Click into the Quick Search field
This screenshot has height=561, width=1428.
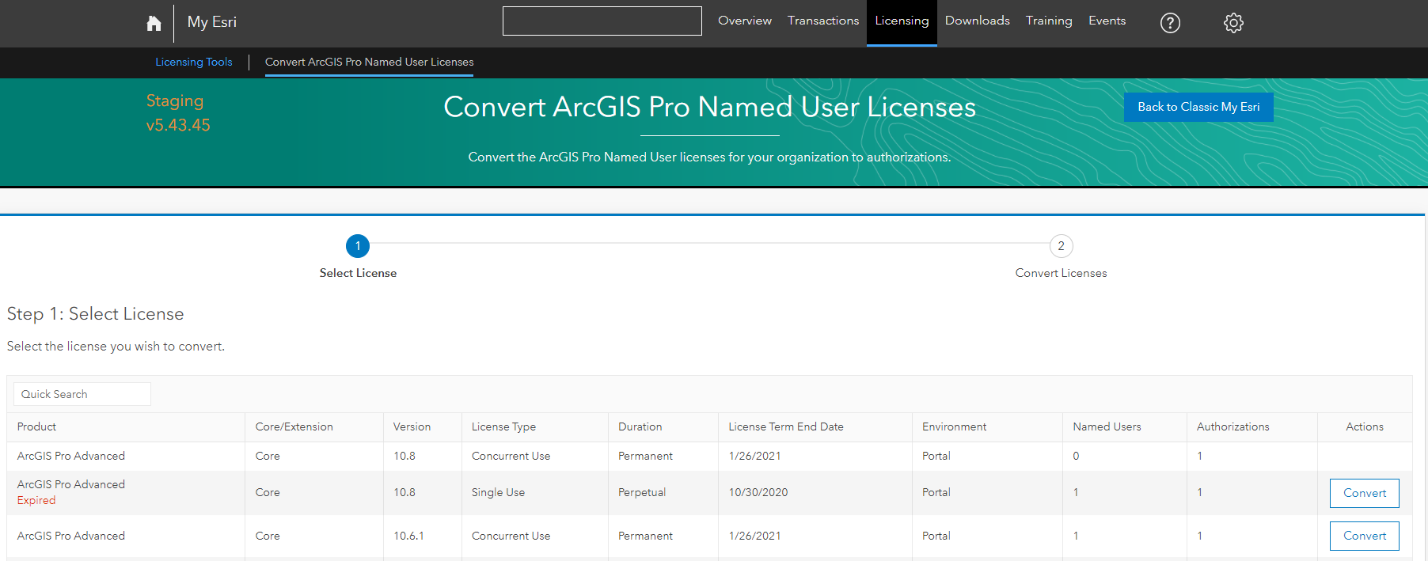coord(82,394)
